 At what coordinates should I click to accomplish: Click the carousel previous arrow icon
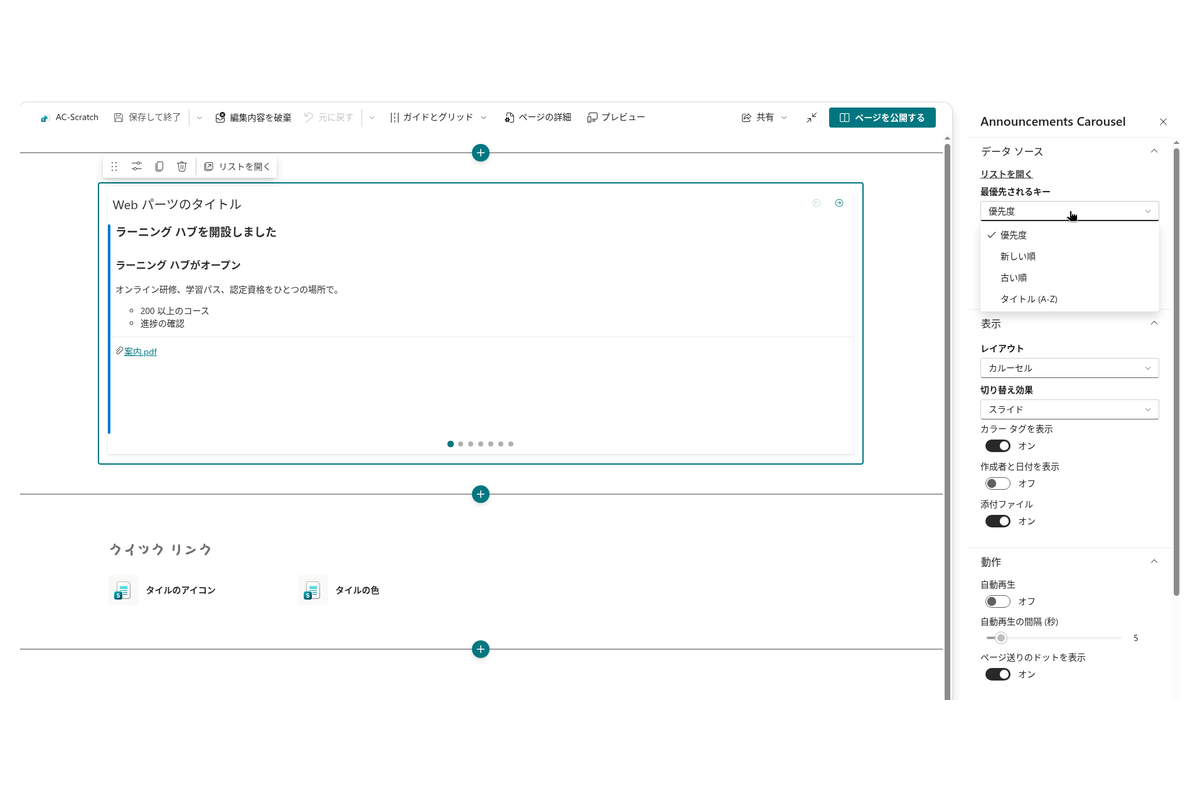pyautogui.click(x=816, y=203)
